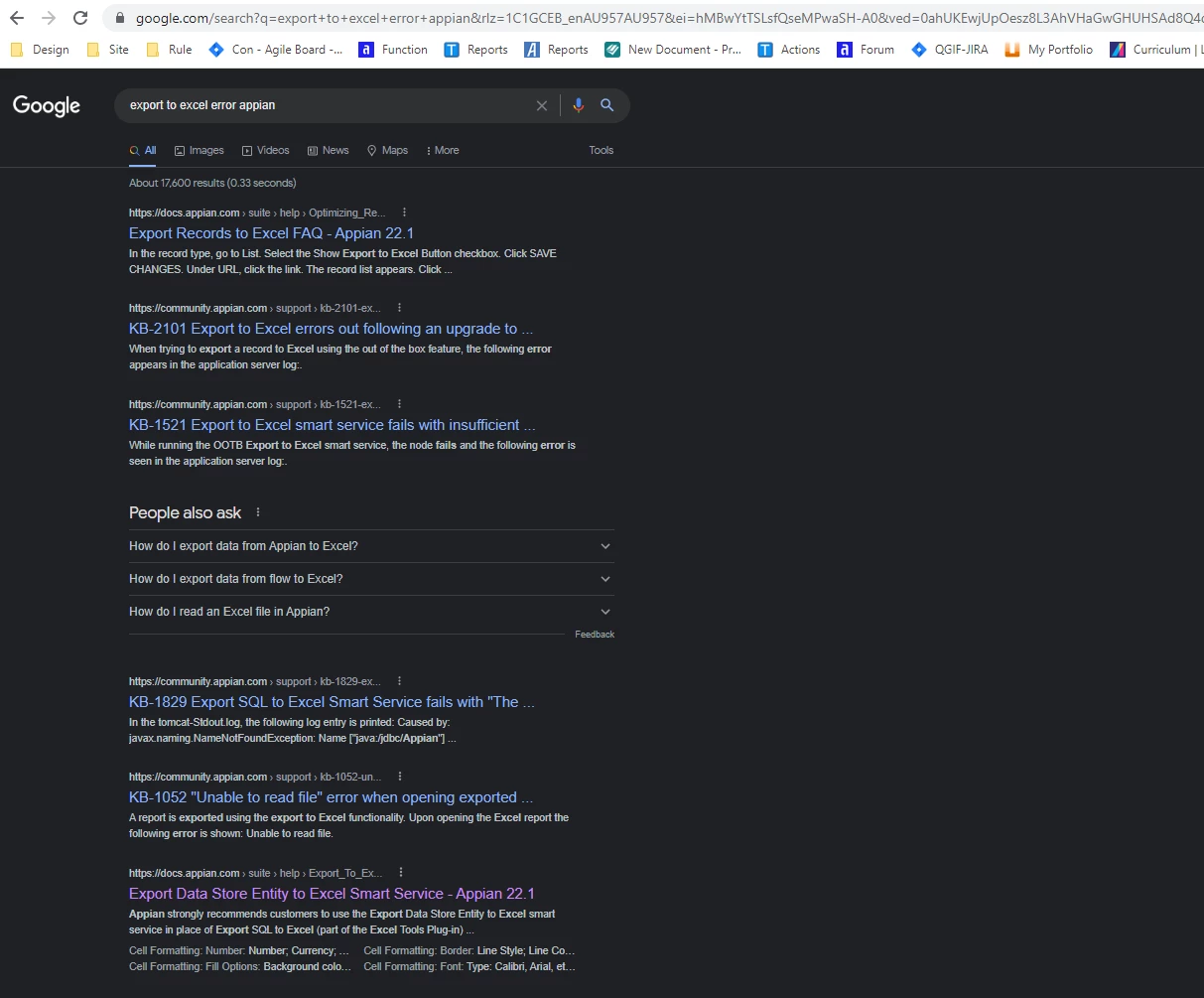This screenshot has height=998, width=1204.
Task: Click the Google search query input field
Action: (x=328, y=105)
